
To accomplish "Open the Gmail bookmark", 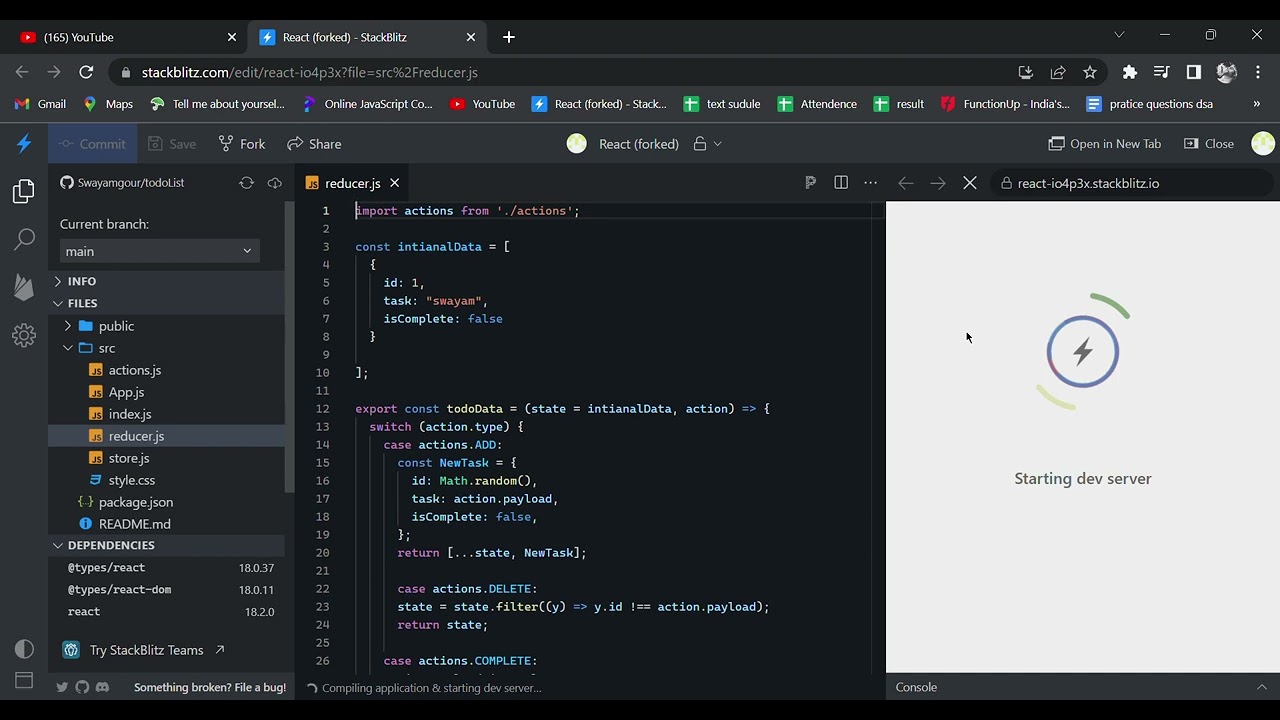I will coord(41,104).
